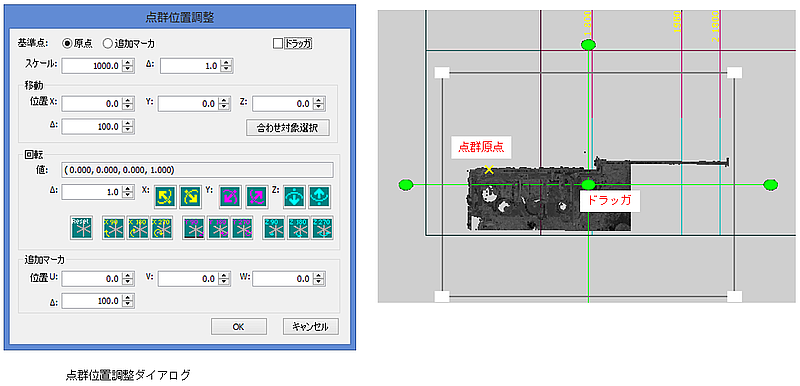Click the left green dragger handle

point(406,185)
